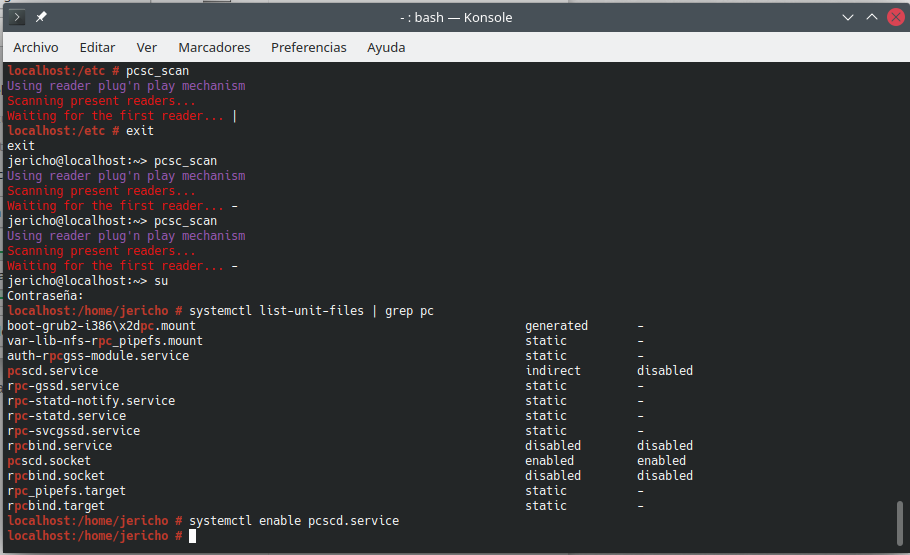
Task: Open the Preferencias menu
Action: pos(309,47)
